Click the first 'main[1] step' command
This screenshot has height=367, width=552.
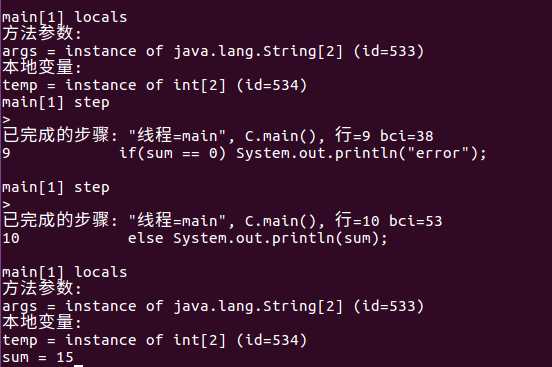56,102
